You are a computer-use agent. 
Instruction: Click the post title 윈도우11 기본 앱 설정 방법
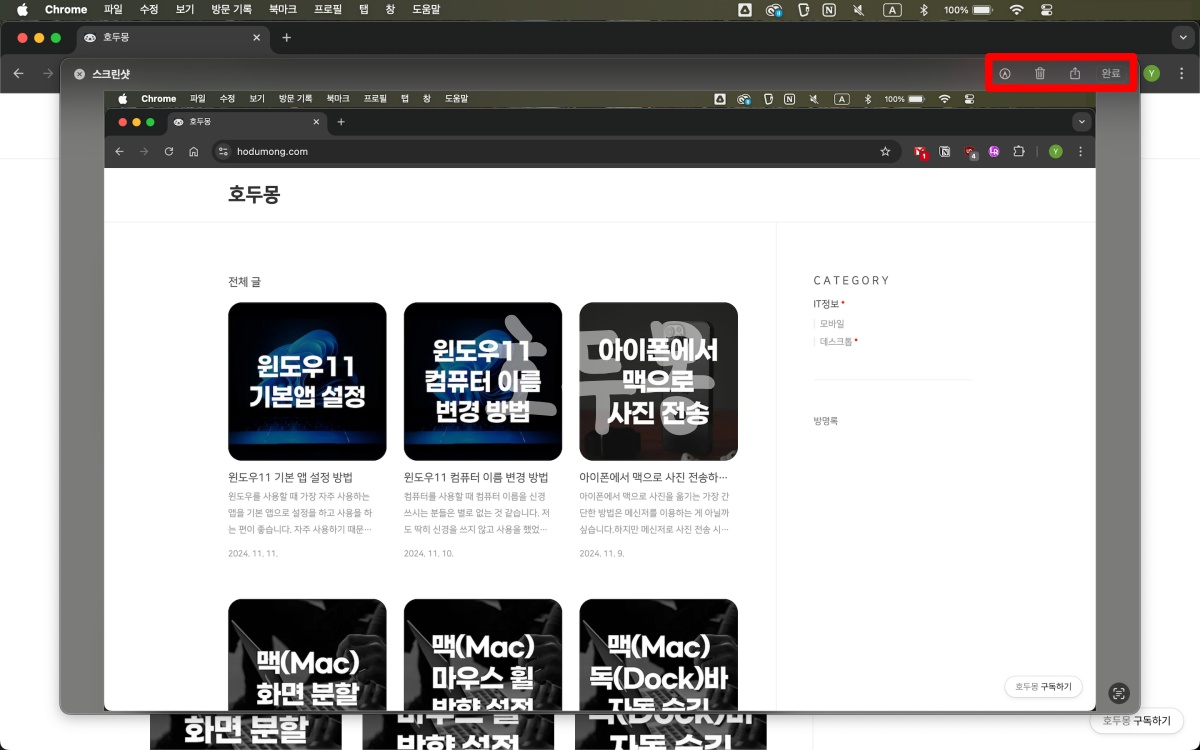tap(290, 478)
